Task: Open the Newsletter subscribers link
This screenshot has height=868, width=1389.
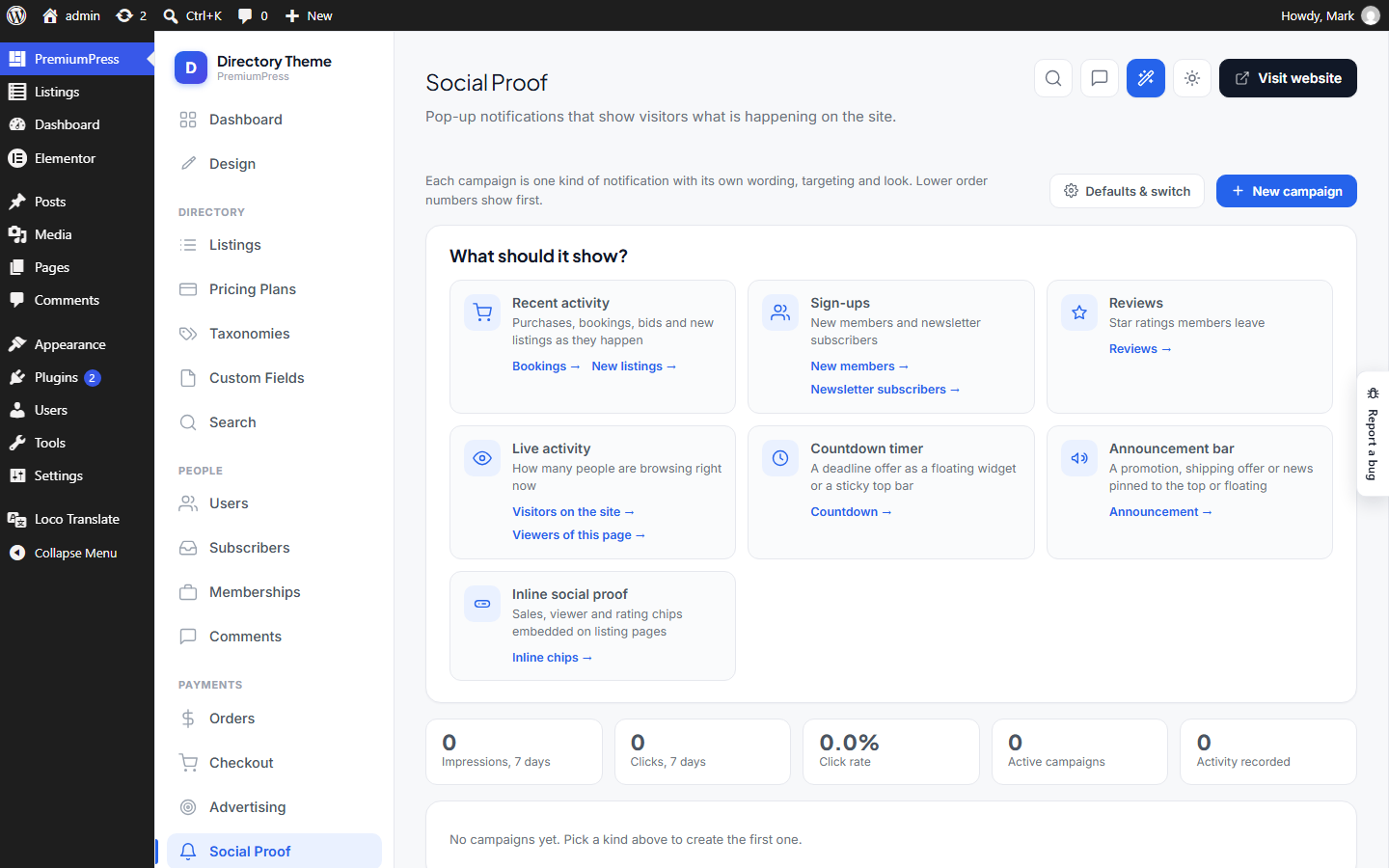Action: pos(885,390)
